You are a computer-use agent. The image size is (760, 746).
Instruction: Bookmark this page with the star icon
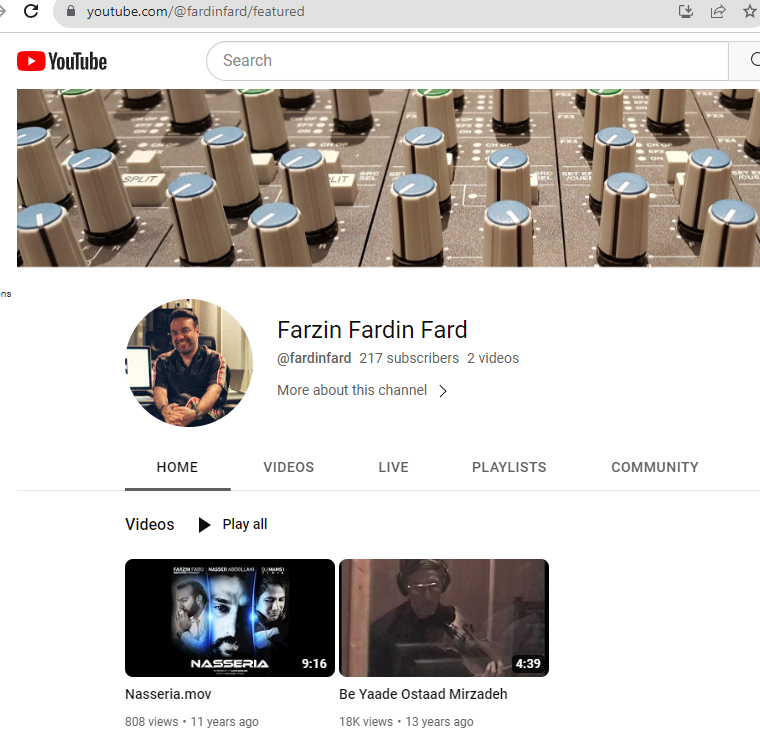tap(750, 11)
